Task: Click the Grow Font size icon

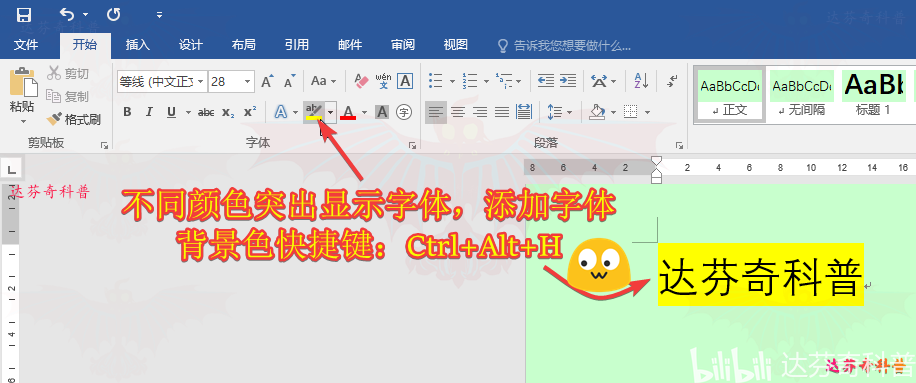Action: [x=267, y=81]
